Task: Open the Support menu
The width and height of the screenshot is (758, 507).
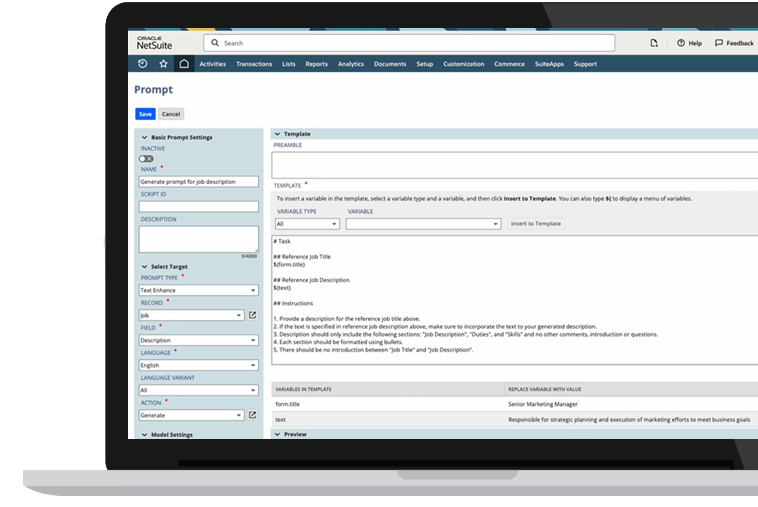Action: click(x=585, y=64)
